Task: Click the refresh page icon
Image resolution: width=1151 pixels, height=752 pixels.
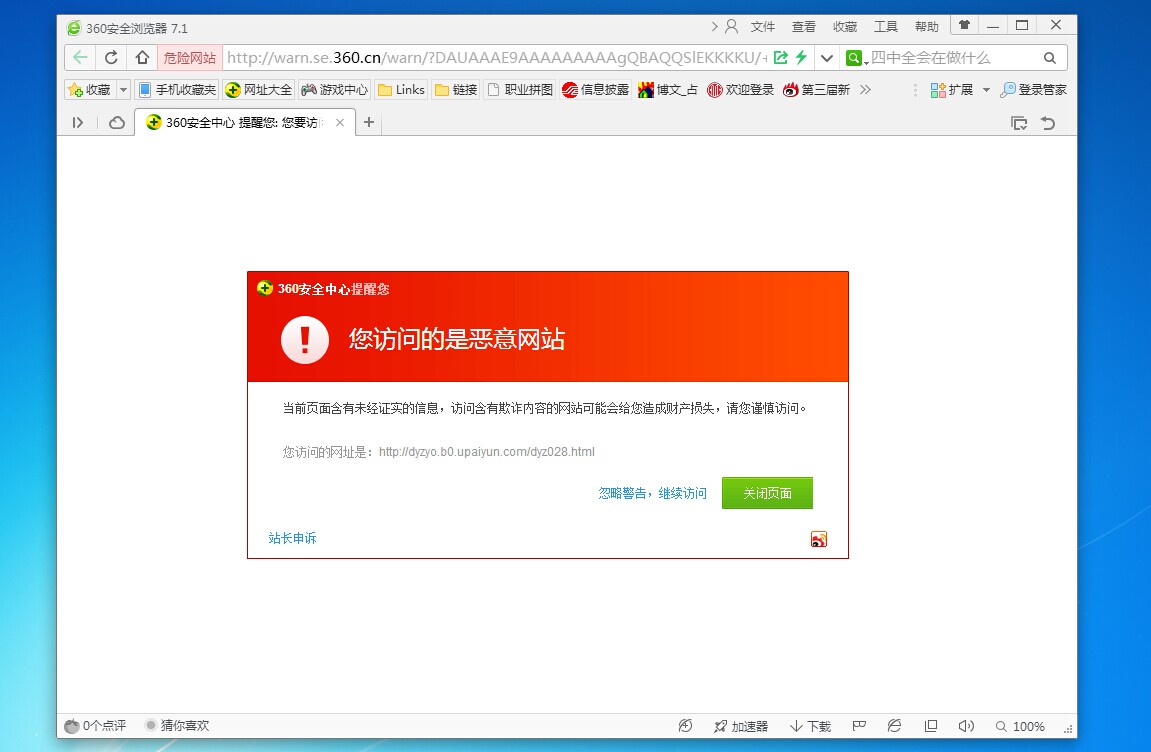Action: [x=111, y=58]
